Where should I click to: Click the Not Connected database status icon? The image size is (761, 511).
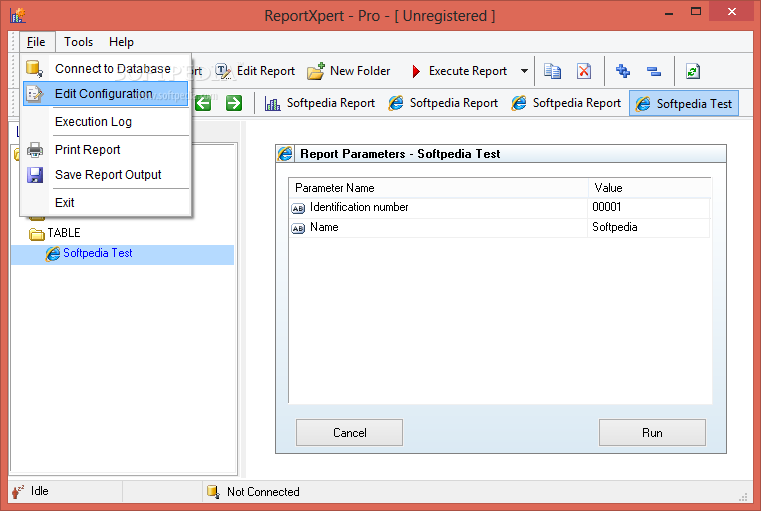click(x=213, y=492)
